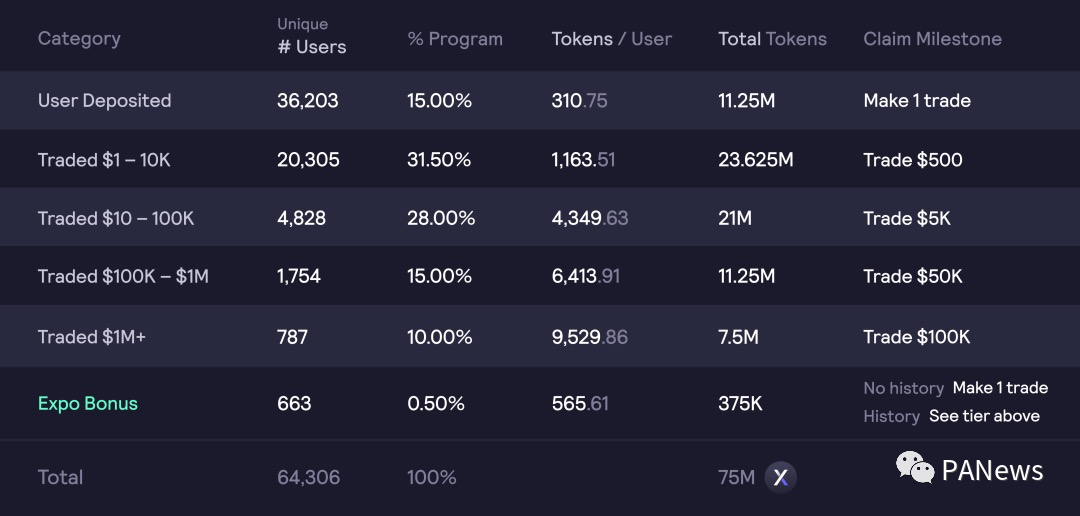Click the 375K total tokens value
Image resolution: width=1080 pixels, height=516 pixels.
tap(740, 404)
